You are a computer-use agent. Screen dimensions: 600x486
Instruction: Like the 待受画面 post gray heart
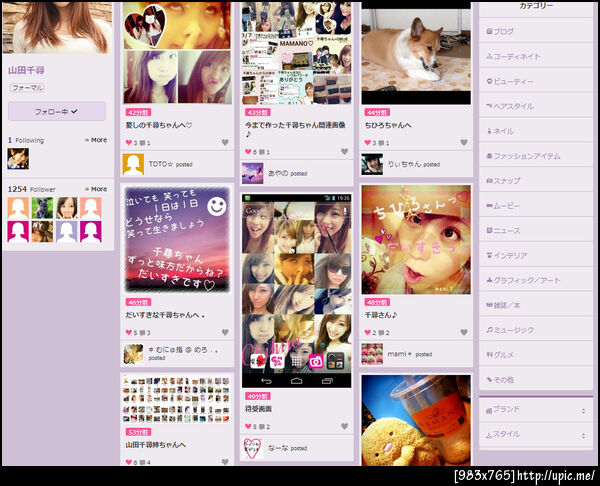tap(344, 426)
